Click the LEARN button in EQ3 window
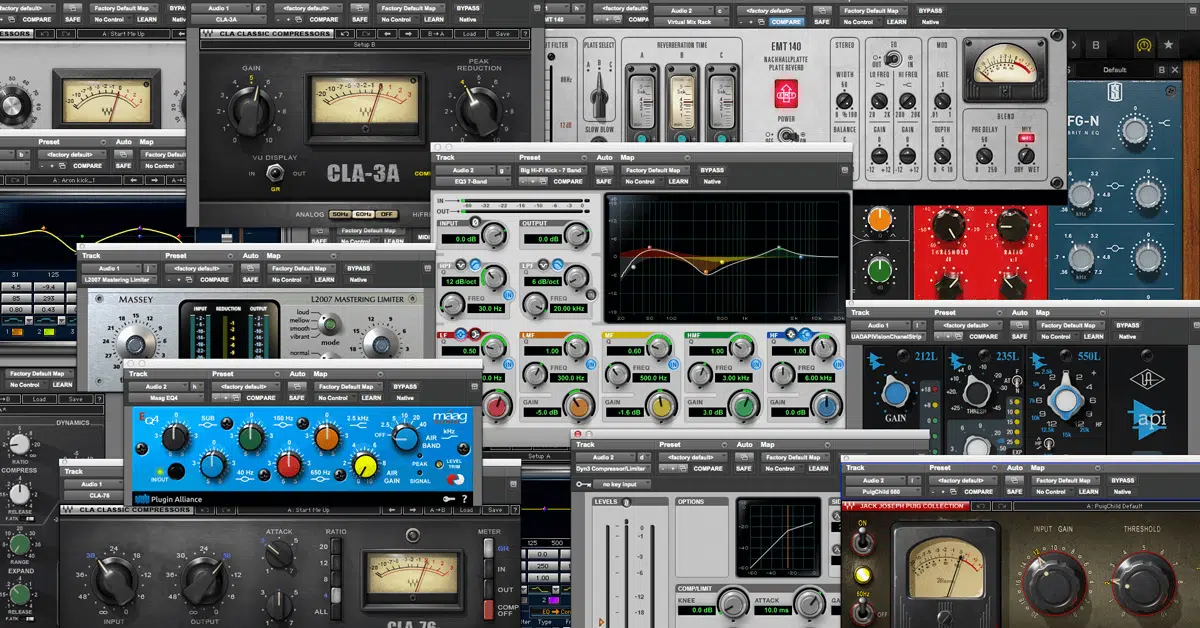The height and width of the screenshot is (628, 1200). 678,182
